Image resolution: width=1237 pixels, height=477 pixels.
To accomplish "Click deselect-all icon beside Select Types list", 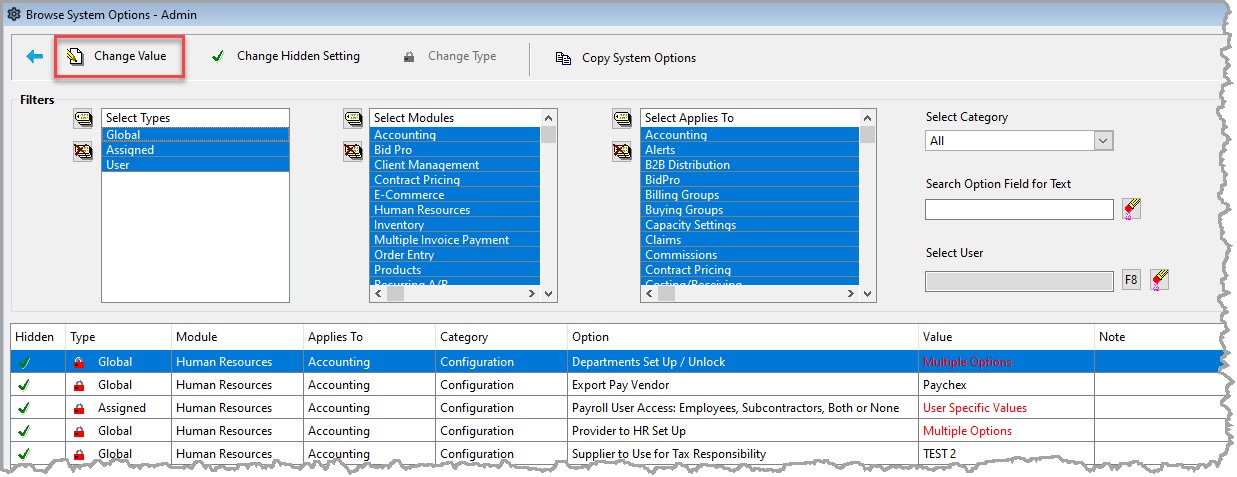I will coord(82,152).
